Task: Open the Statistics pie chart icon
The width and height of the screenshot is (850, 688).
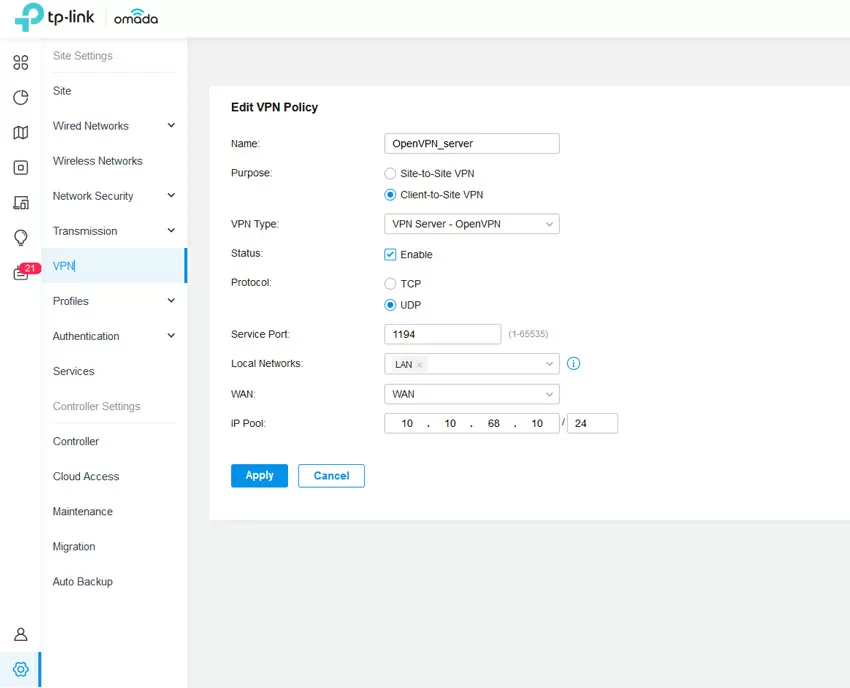Action: (20, 98)
